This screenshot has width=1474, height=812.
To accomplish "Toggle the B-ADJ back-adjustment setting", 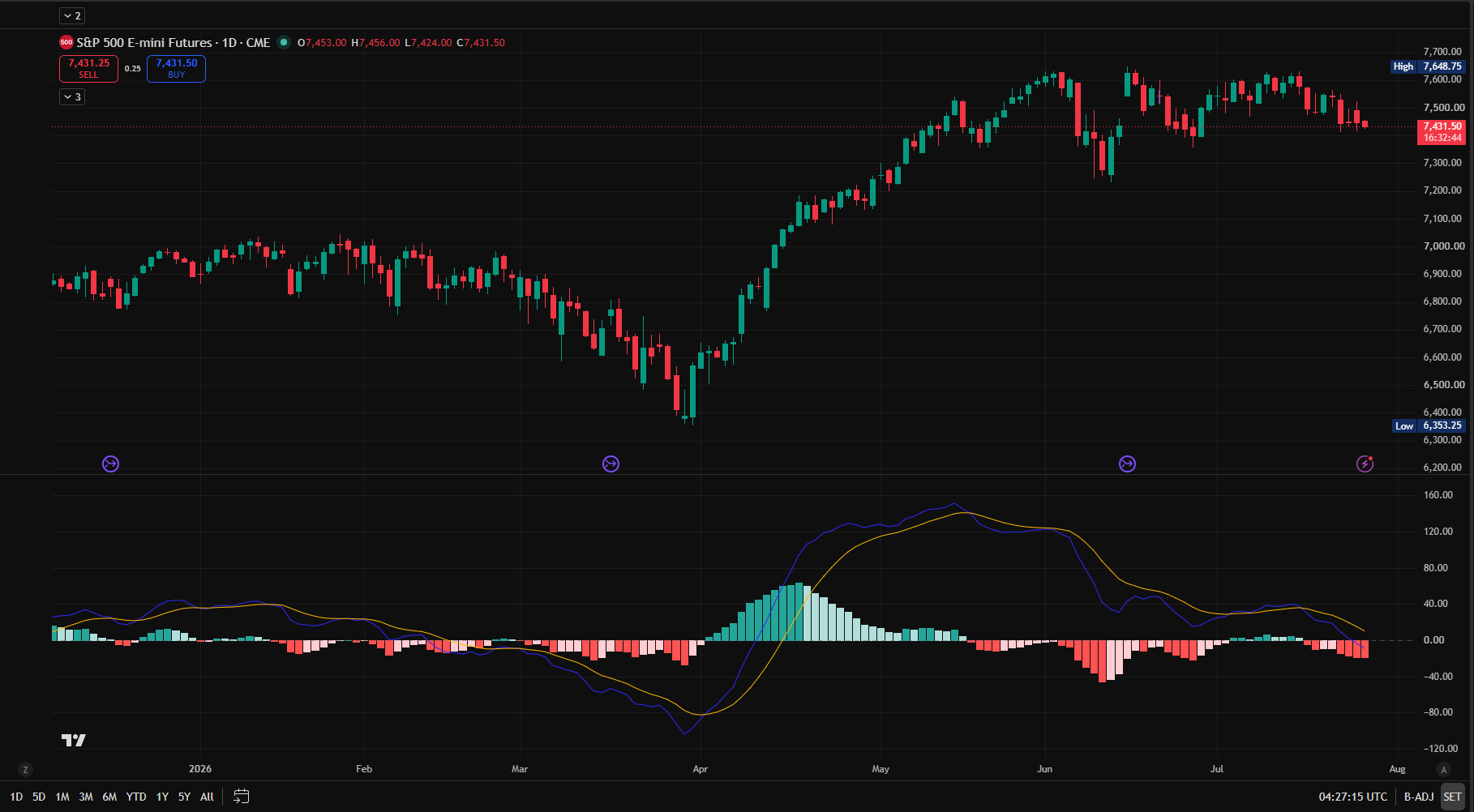I will [1419, 797].
